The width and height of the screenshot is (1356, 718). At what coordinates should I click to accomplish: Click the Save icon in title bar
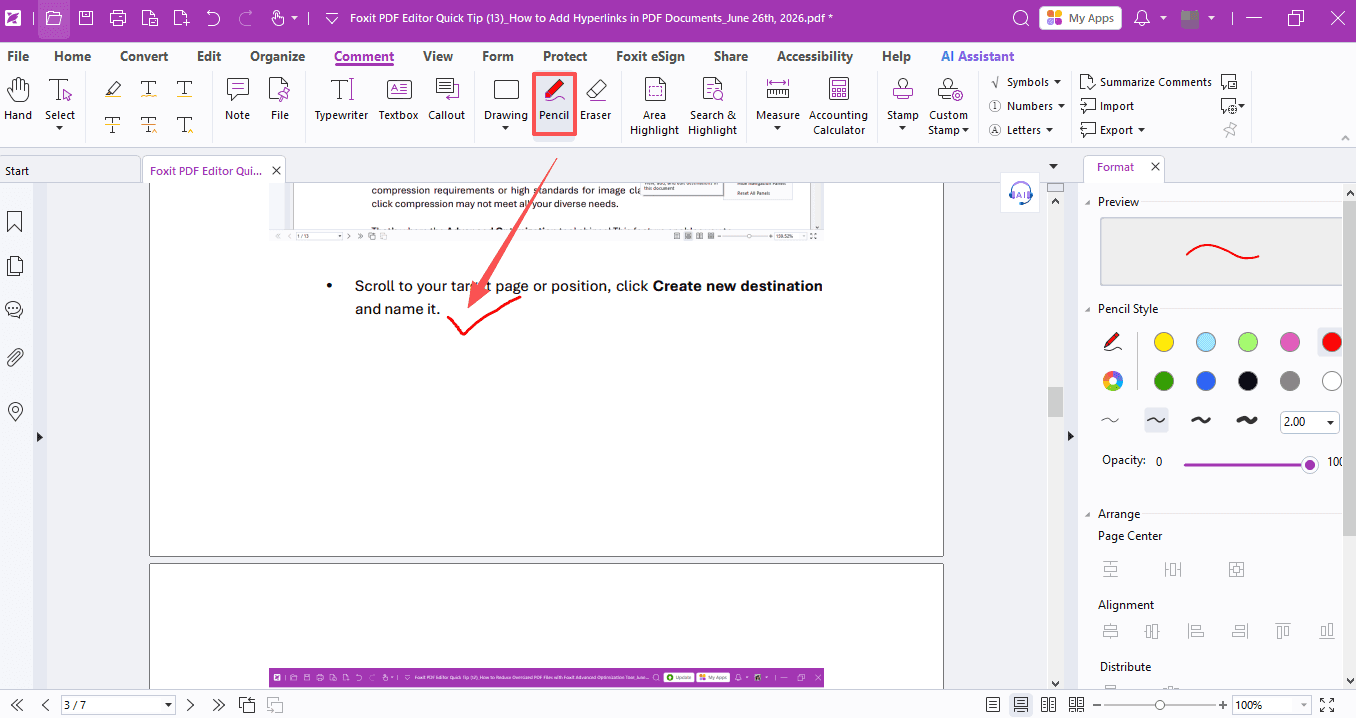coord(86,18)
